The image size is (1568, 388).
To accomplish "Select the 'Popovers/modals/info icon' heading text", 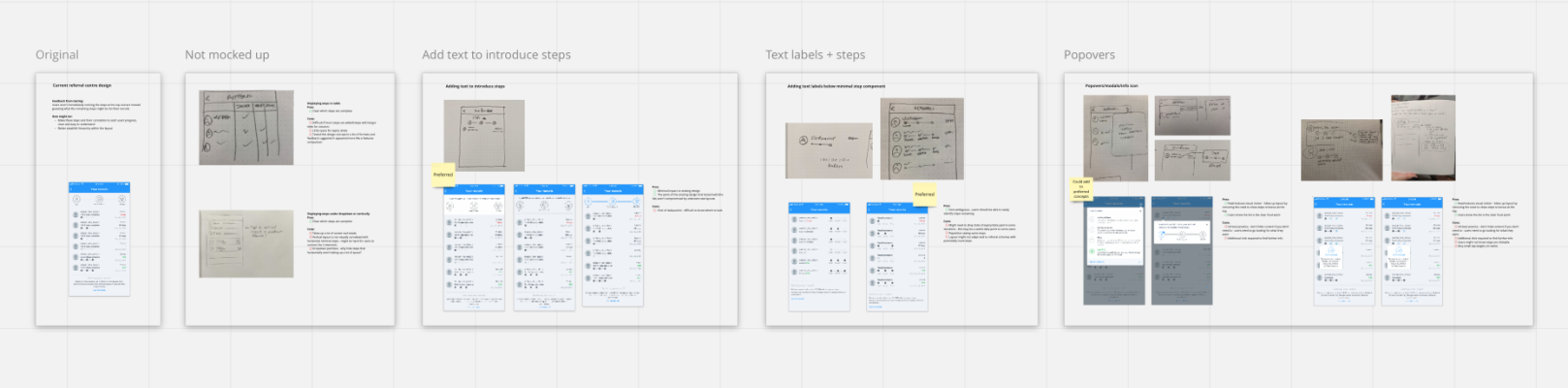I will pos(1111,86).
